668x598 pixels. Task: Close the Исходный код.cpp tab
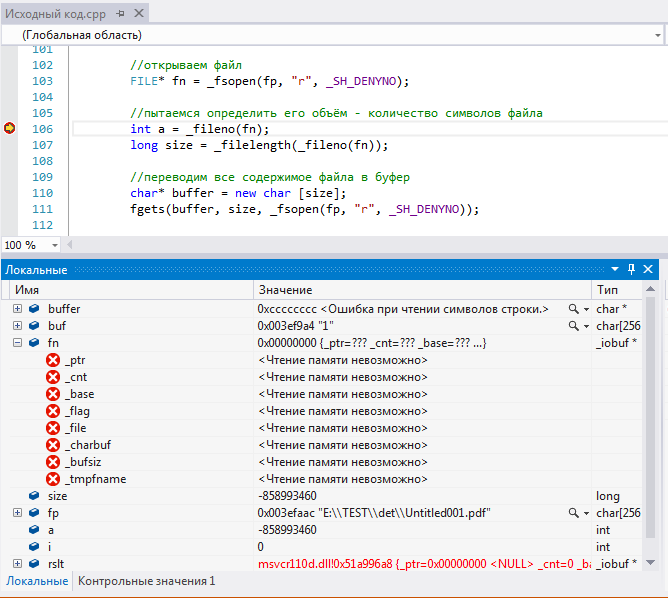[138, 14]
